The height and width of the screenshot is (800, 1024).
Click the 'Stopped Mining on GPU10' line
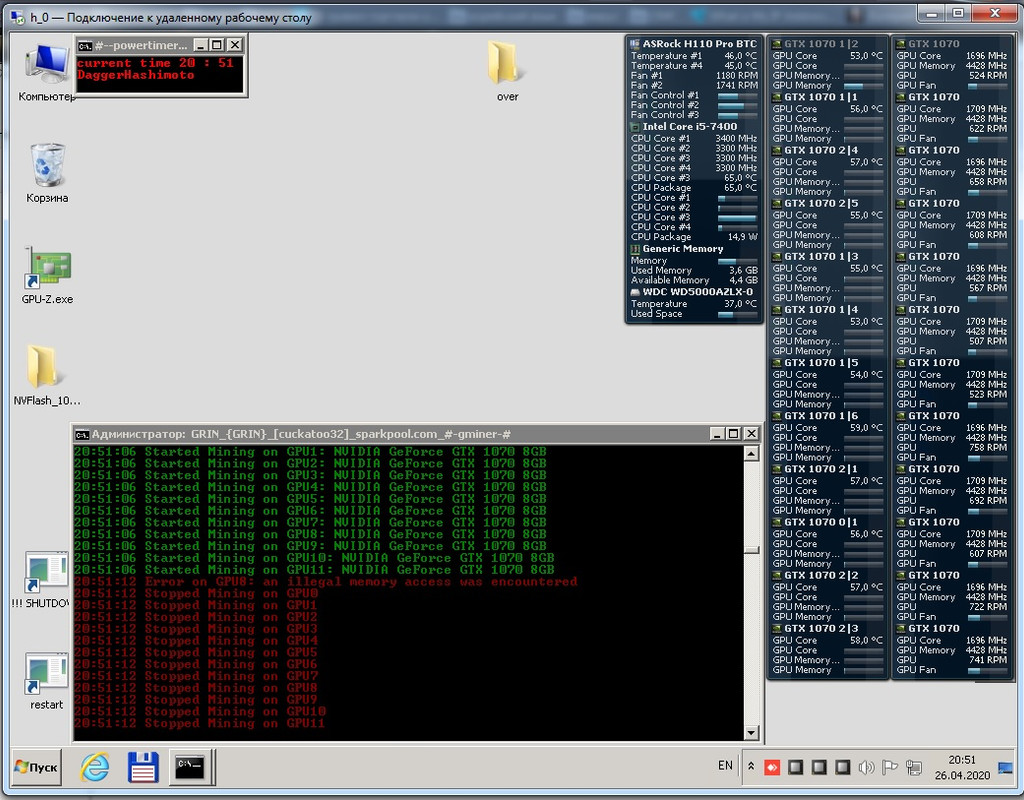click(x=199, y=711)
